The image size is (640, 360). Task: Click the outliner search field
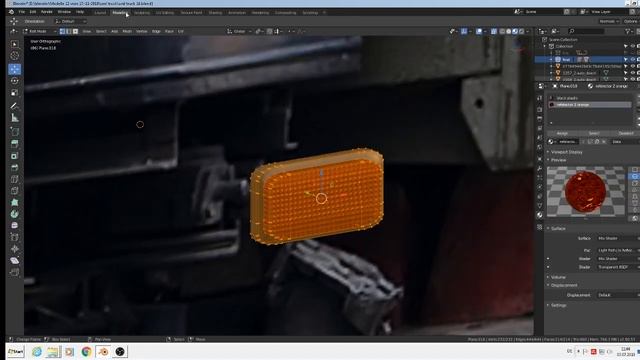point(586,31)
